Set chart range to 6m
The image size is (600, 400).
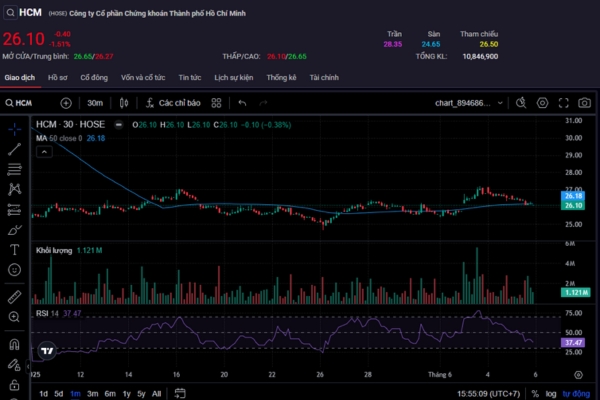tap(110, 393)
